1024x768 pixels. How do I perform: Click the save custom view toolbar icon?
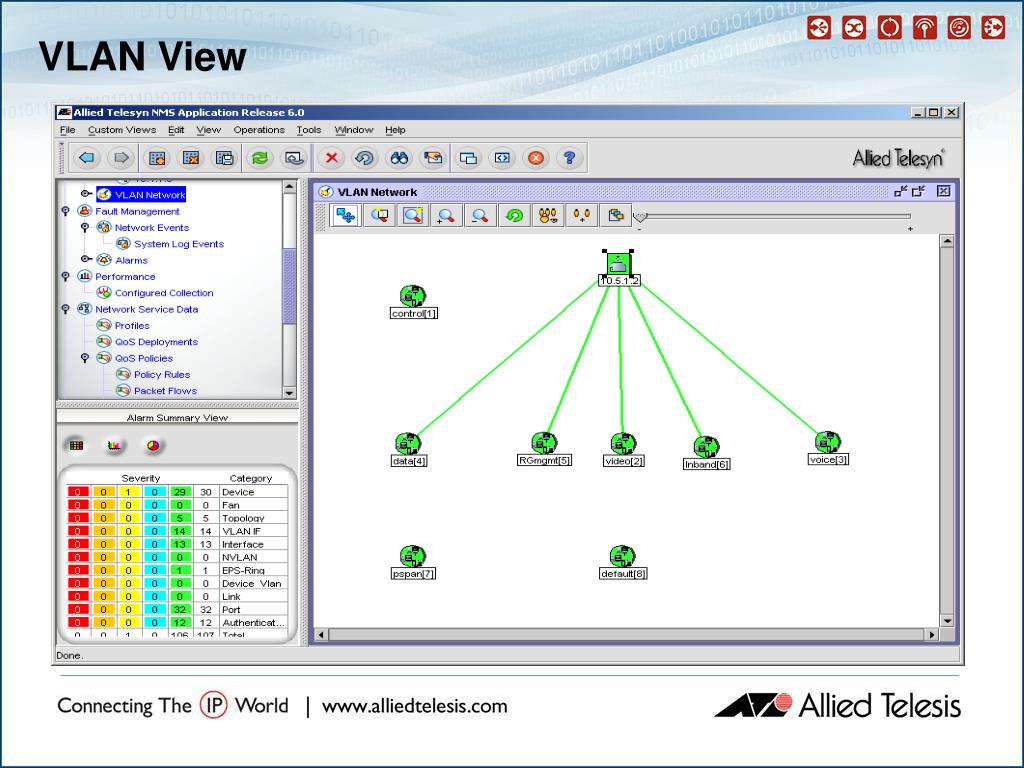pyautogui.click(x=225, y=158)
